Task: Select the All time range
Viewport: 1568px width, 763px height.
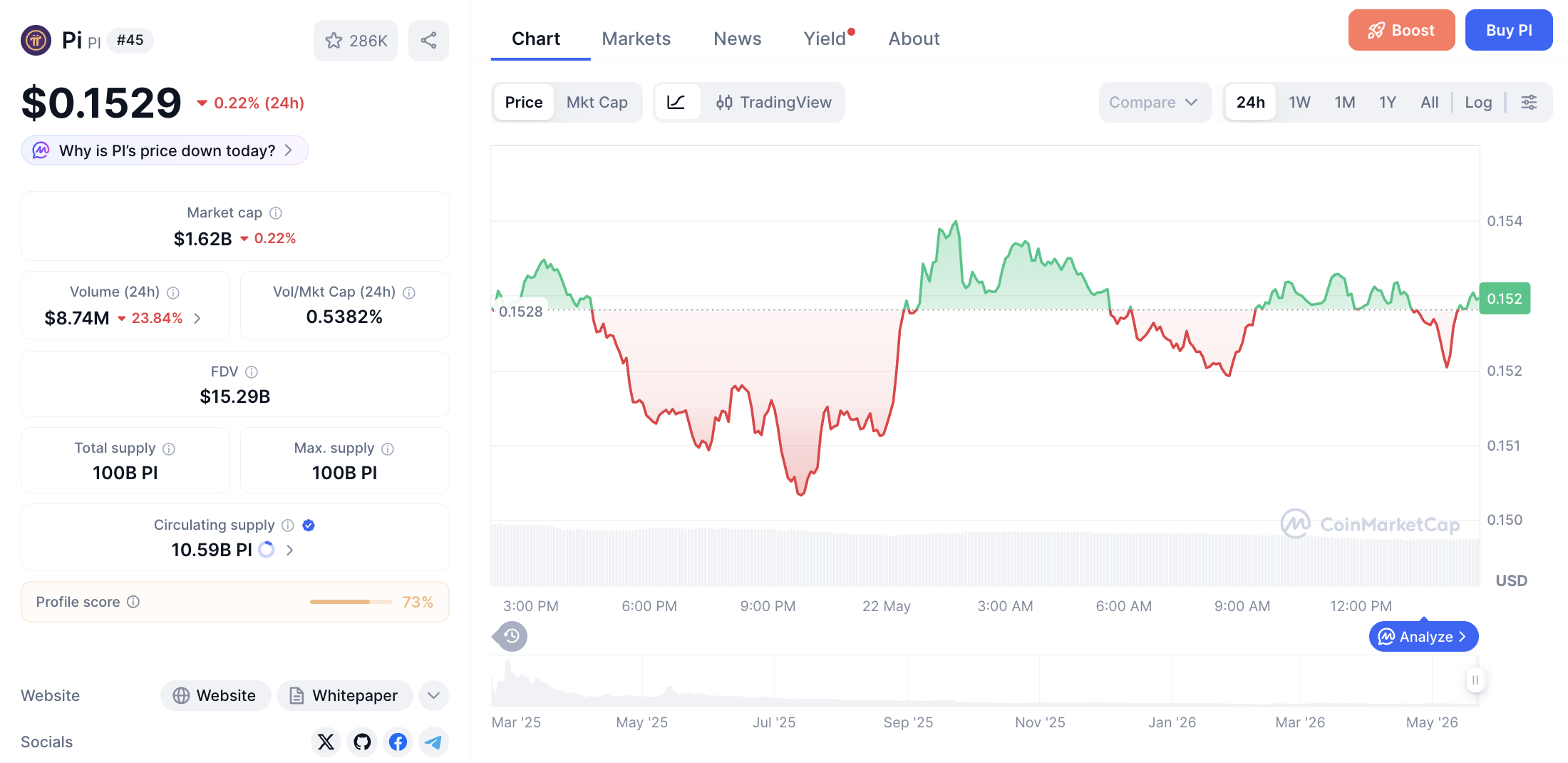Action: click(x=1429, y=103)
